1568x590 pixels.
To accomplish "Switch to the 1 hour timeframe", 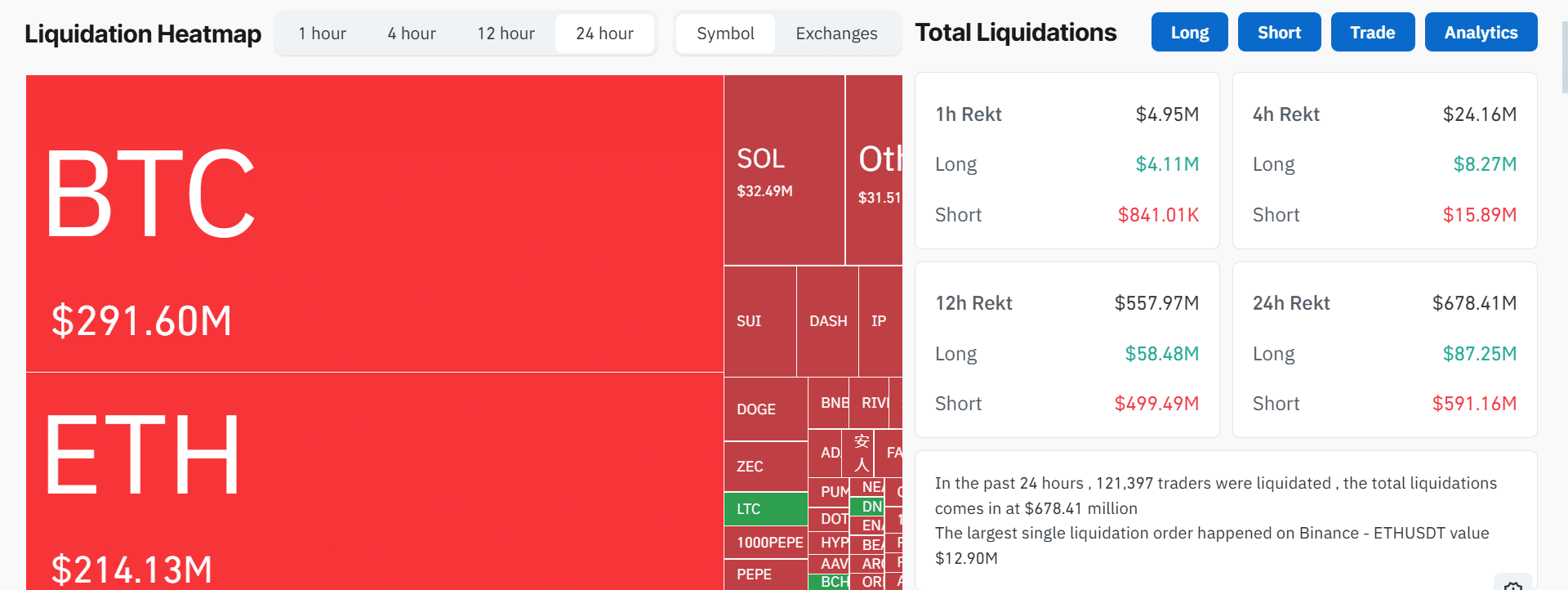I will (323, 34).
